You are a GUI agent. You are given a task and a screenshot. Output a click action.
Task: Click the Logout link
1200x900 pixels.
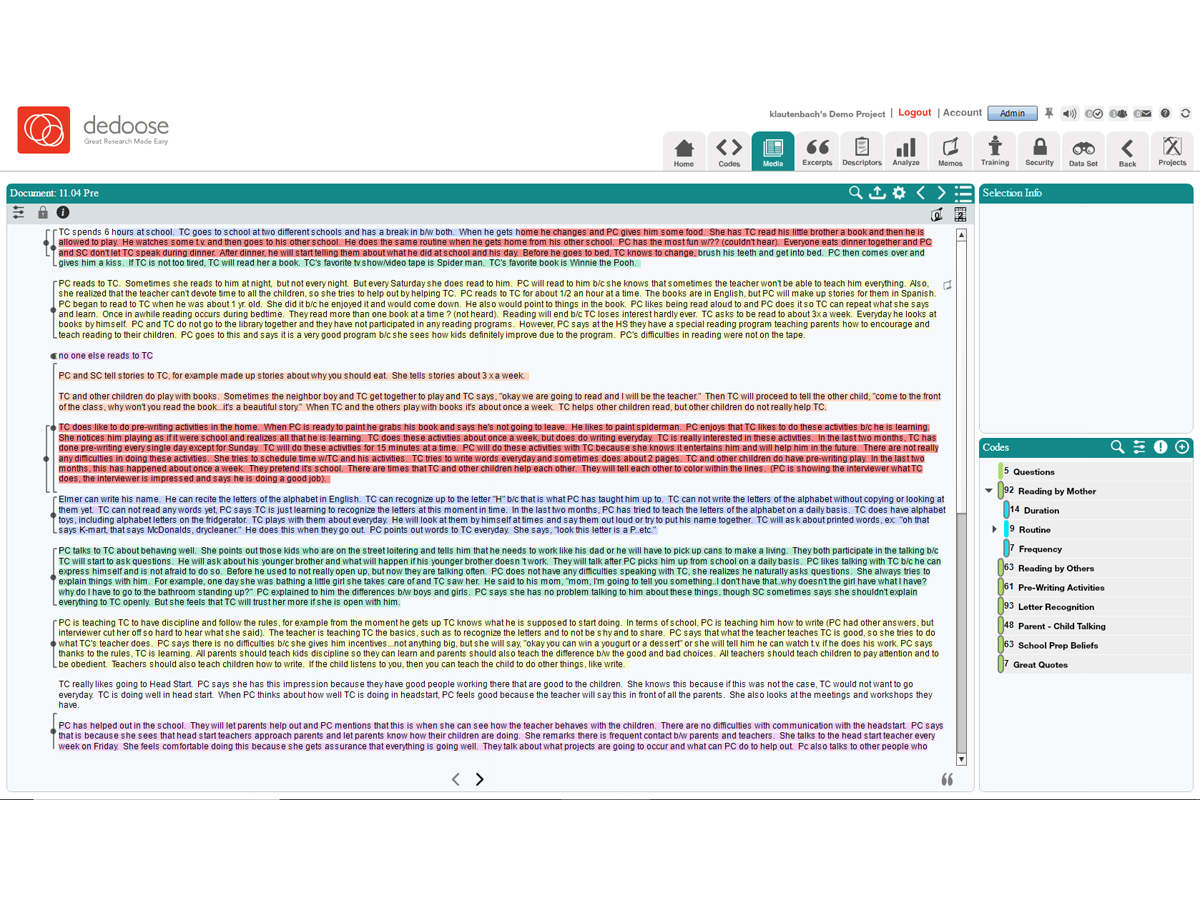click(x=914, y=113)
